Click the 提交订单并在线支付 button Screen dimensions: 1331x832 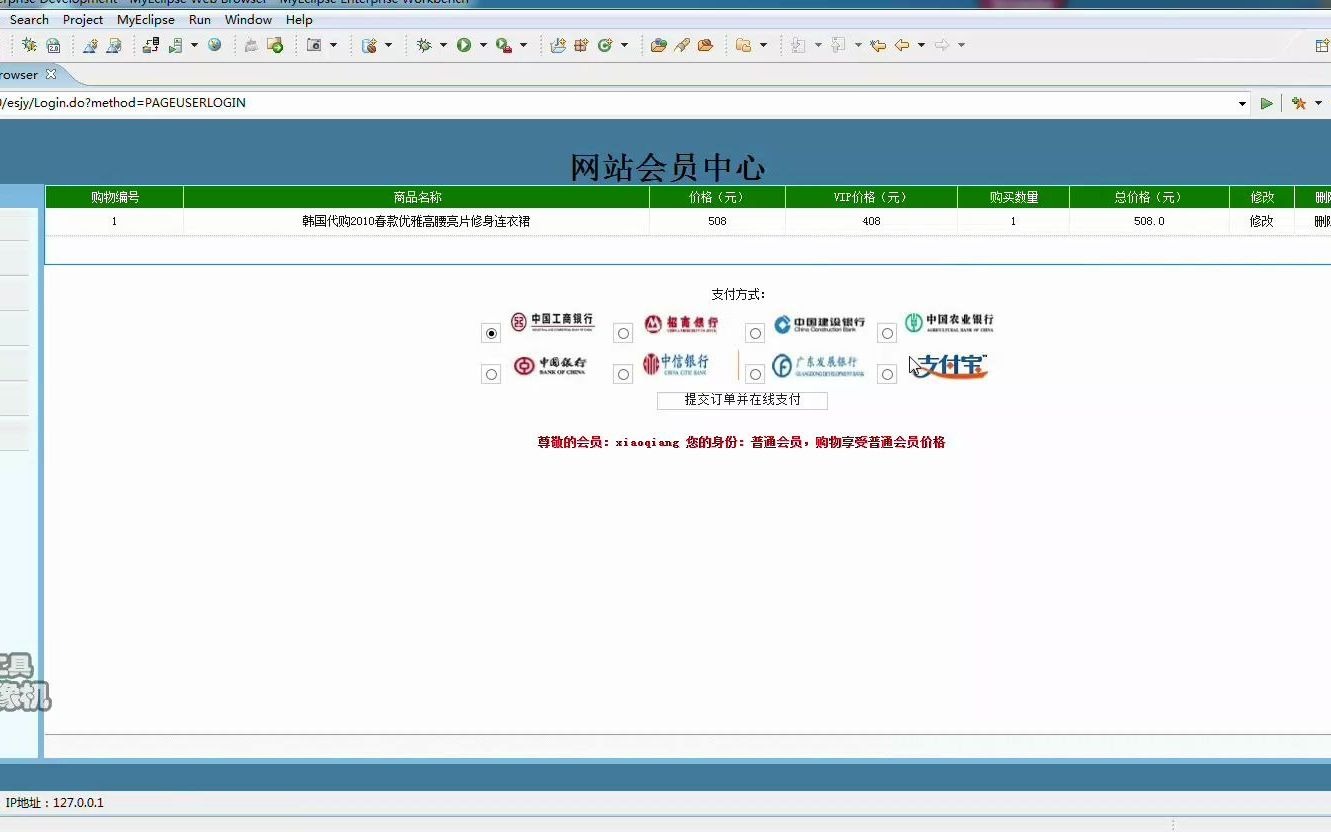(x=742, y=400)
